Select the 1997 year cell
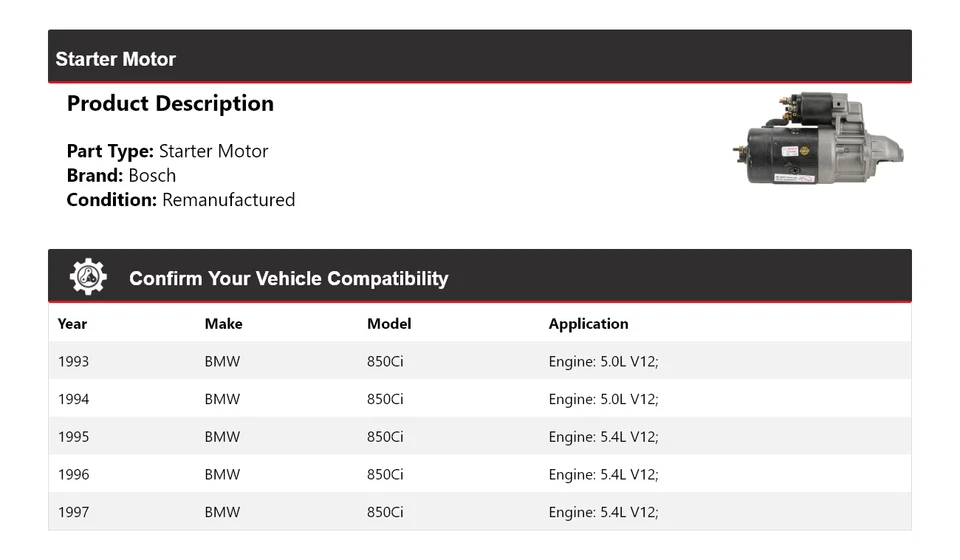Viewport: 960px width, 560px height. (73, 512)
